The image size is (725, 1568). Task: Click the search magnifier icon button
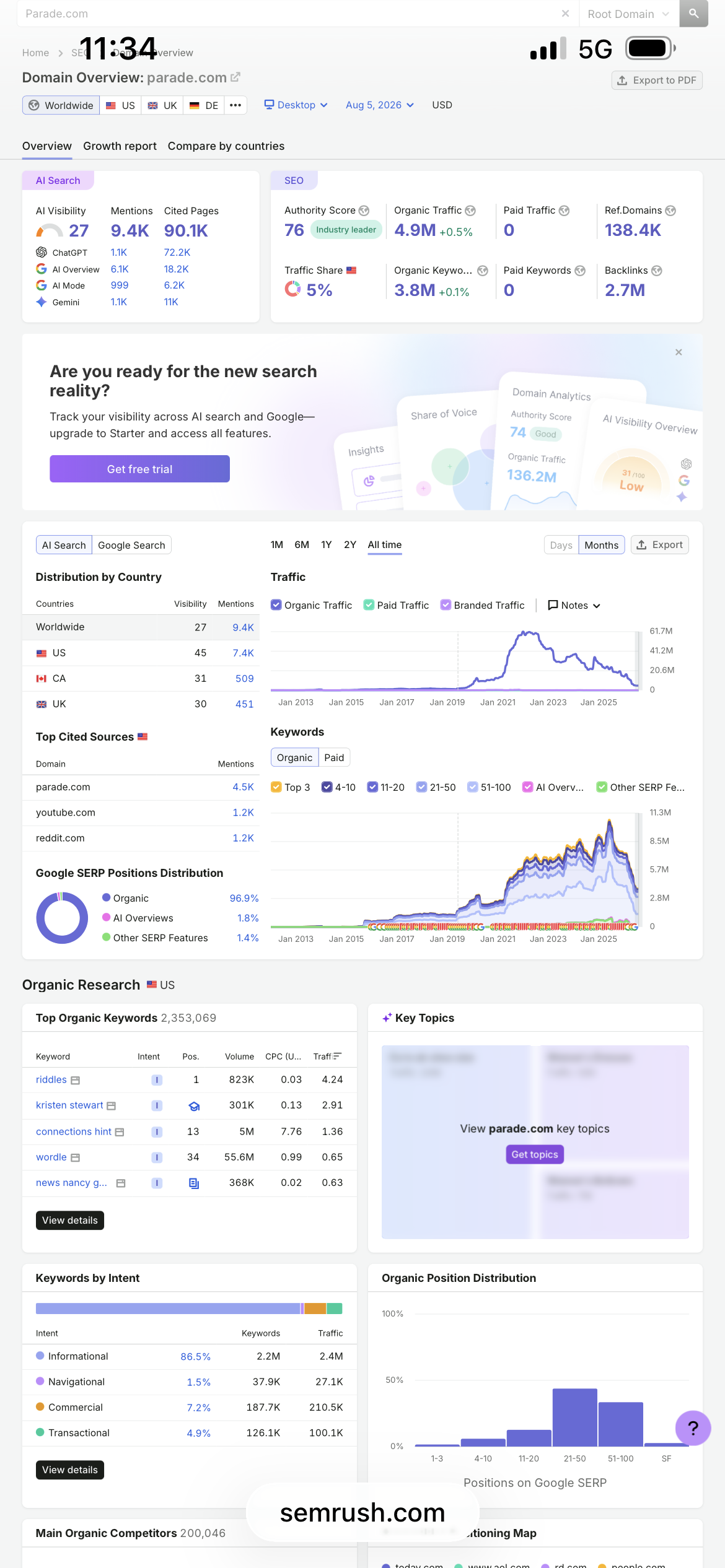693,13
